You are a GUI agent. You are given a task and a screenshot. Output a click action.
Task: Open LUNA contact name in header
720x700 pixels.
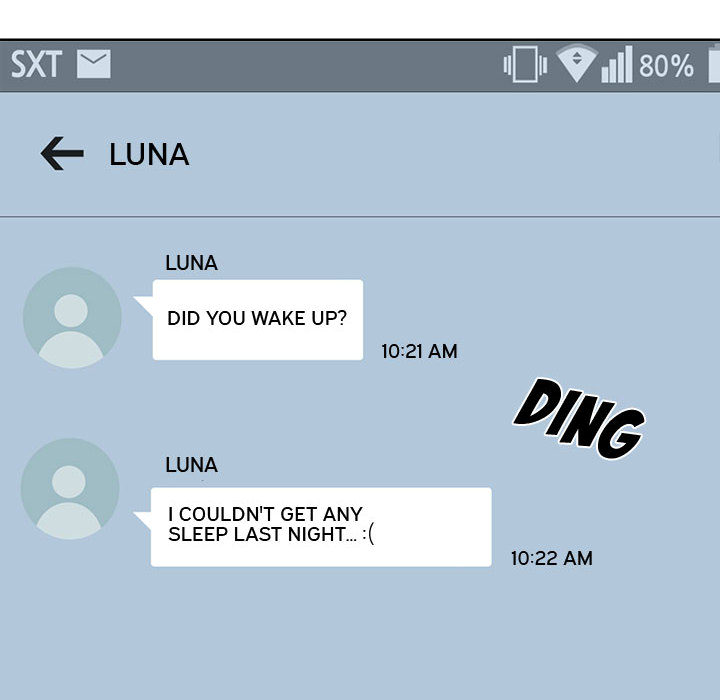(149, 155)
